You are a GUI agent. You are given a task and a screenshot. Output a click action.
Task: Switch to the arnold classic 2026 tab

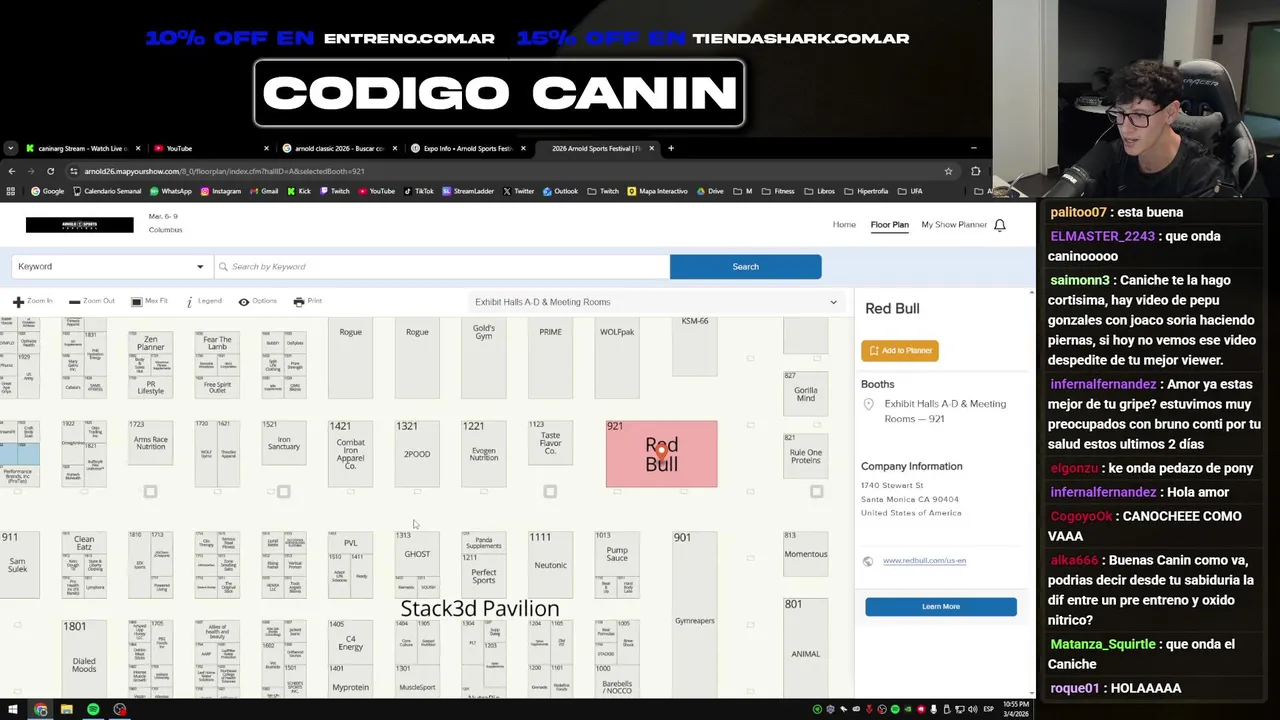[338, 148]
